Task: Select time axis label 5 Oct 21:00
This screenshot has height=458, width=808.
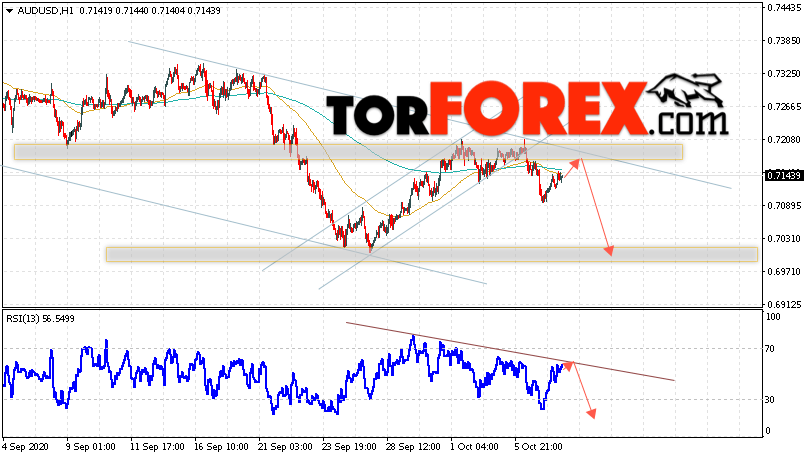Action: tap(538, 447)
